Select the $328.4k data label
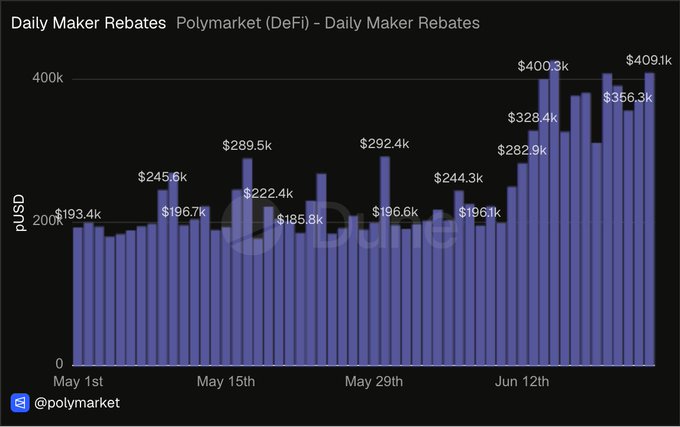 533,117
